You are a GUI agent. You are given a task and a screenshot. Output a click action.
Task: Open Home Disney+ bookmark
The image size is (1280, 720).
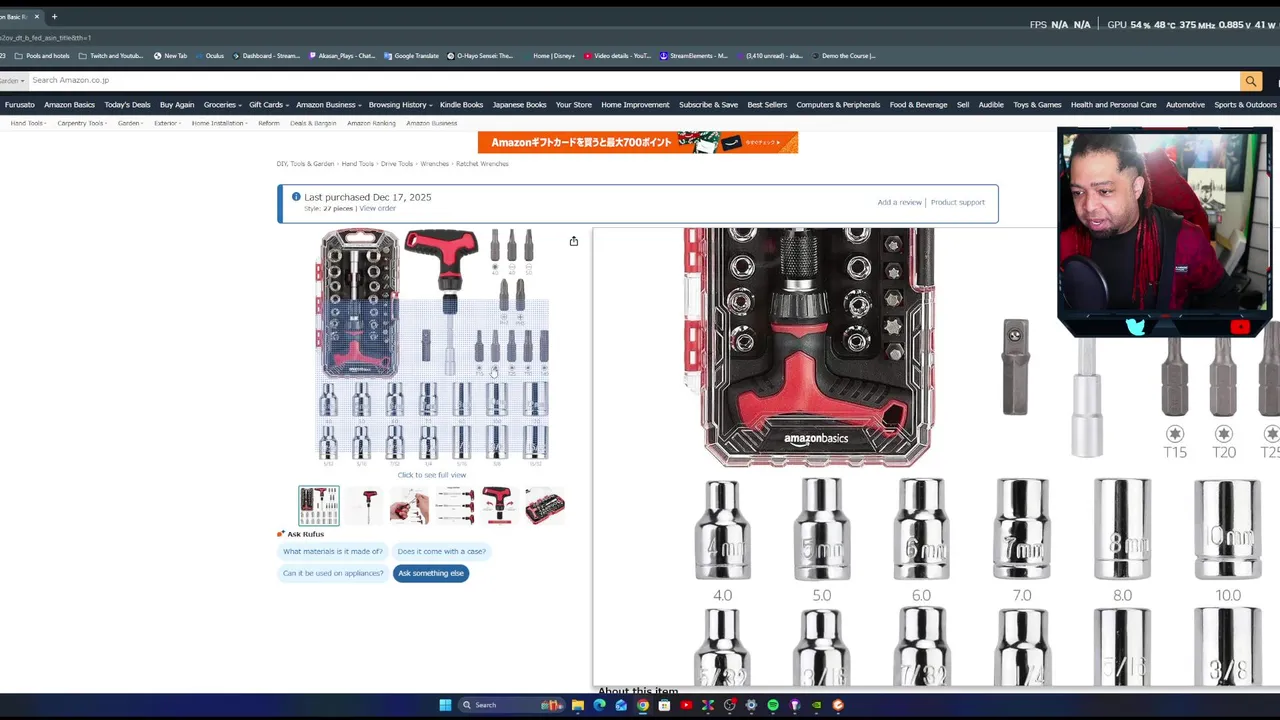click(549, 56)
